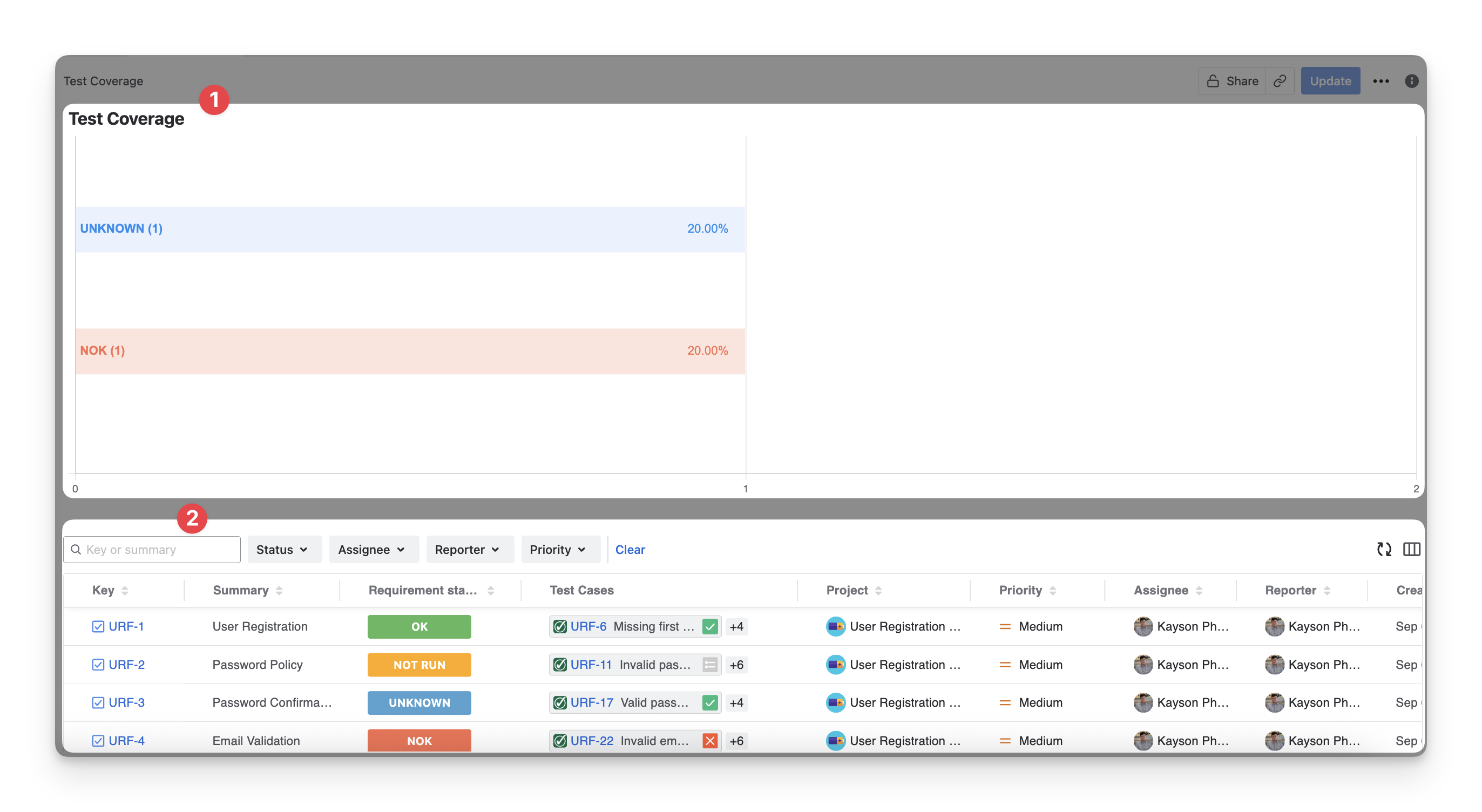Expand the Priority filter dropdown
1482x812 pixels.
(558, 550)
